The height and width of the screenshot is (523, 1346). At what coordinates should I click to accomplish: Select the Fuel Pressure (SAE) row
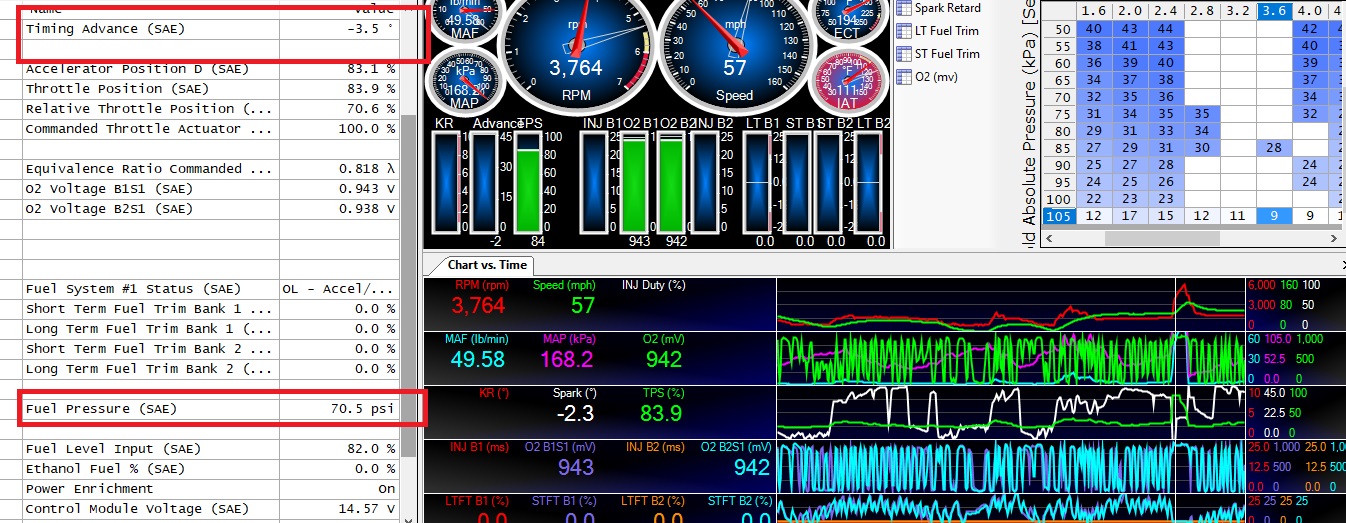click(x=210, y=409)
